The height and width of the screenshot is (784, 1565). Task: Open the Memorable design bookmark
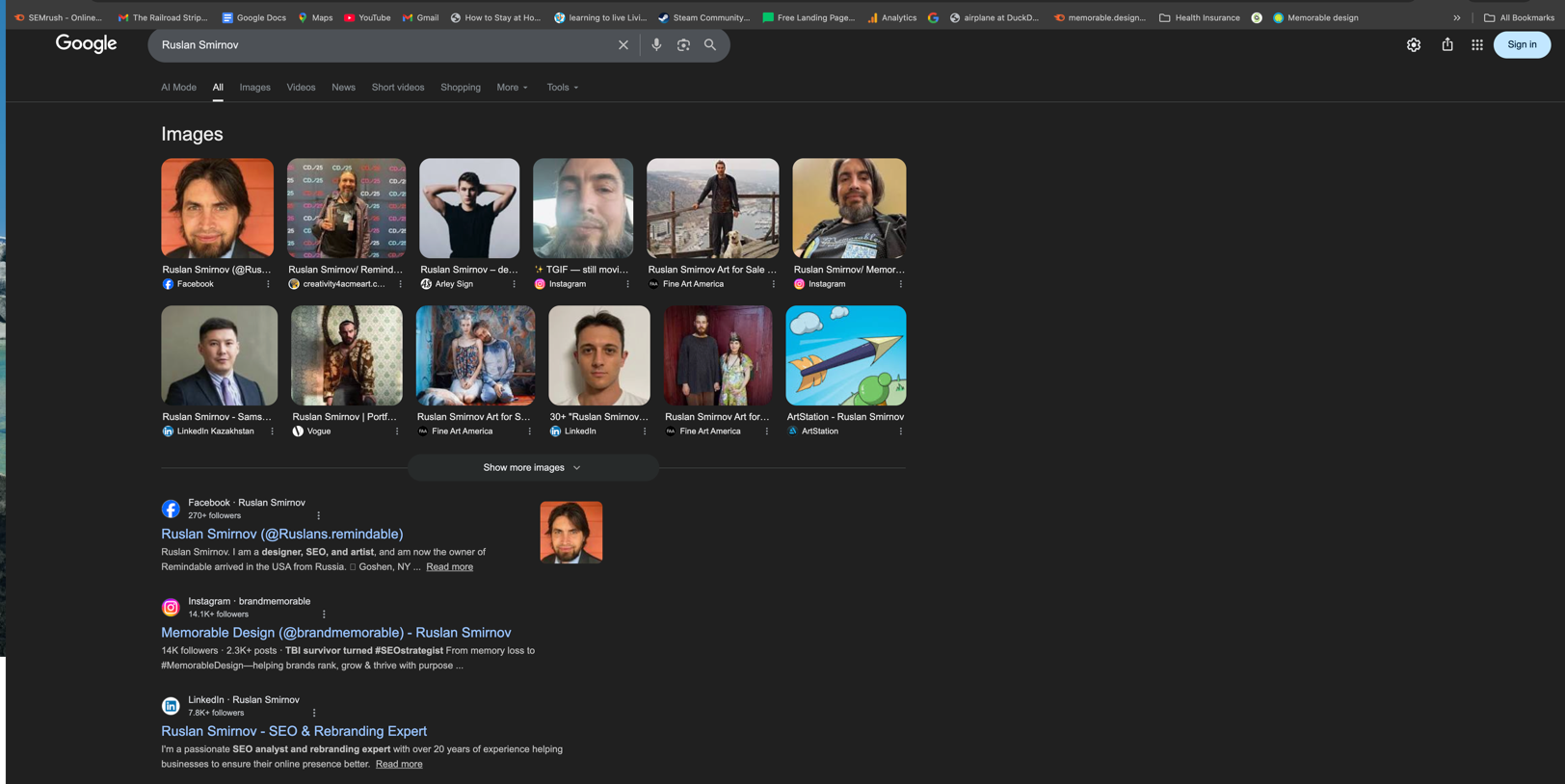point(1315,17)
